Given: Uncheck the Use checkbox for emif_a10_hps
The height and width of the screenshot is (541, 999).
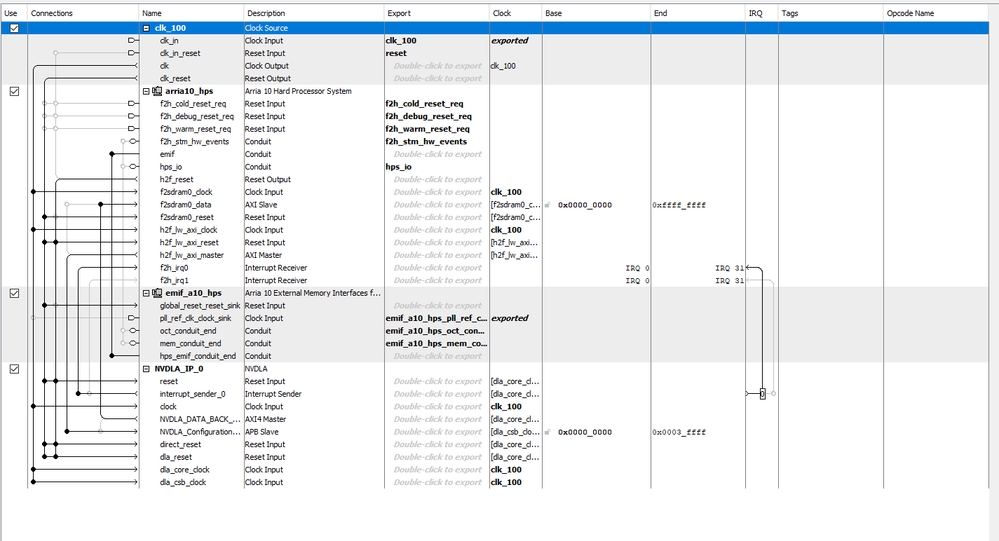Looking at the screenshot, I should 14,293.
